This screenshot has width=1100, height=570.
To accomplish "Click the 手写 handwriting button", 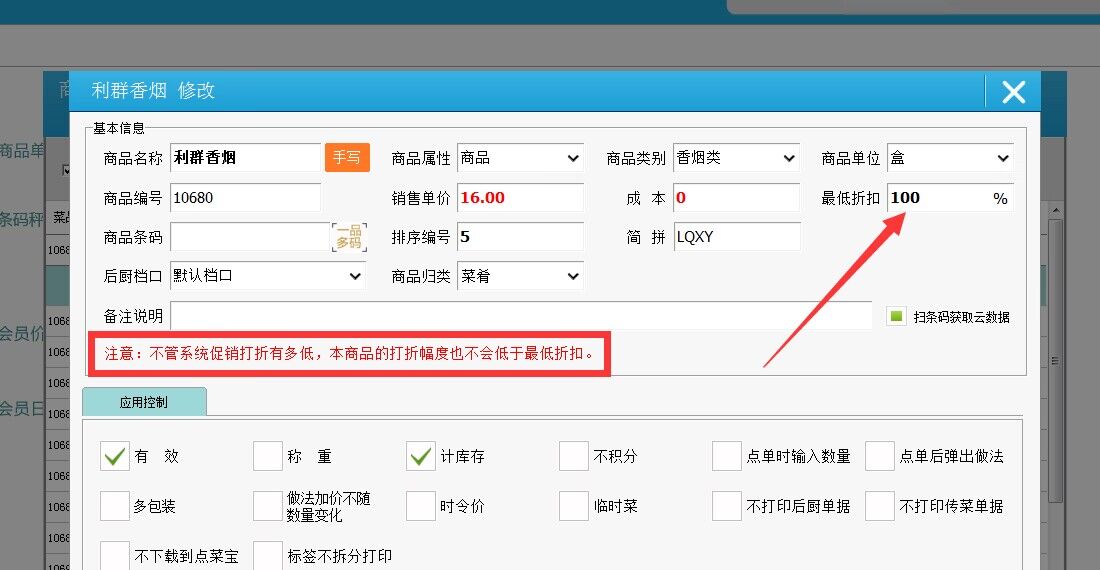I will [347, 158].
